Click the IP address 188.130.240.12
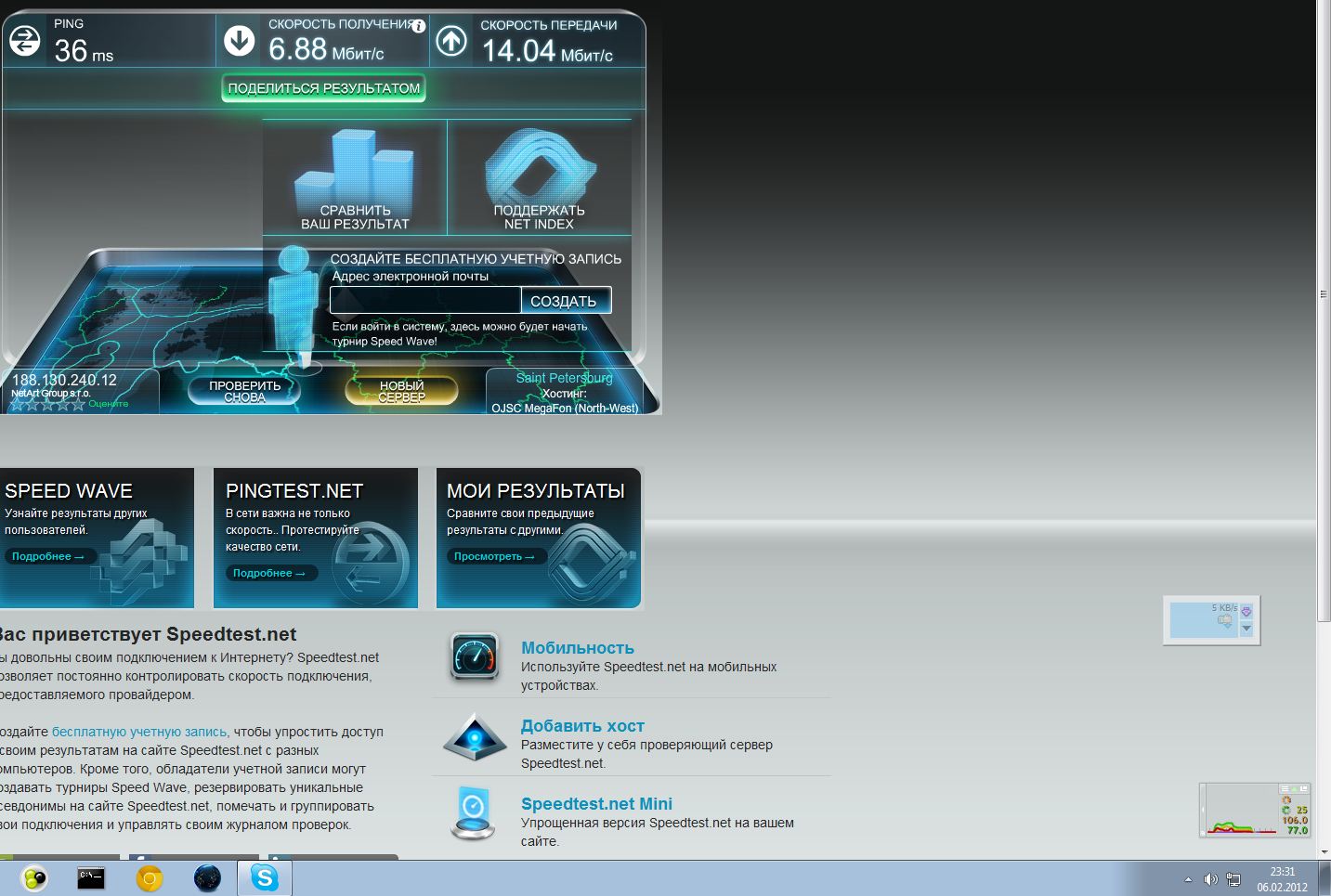This screenshot has height=896, width=1331. tap(64, 380)
